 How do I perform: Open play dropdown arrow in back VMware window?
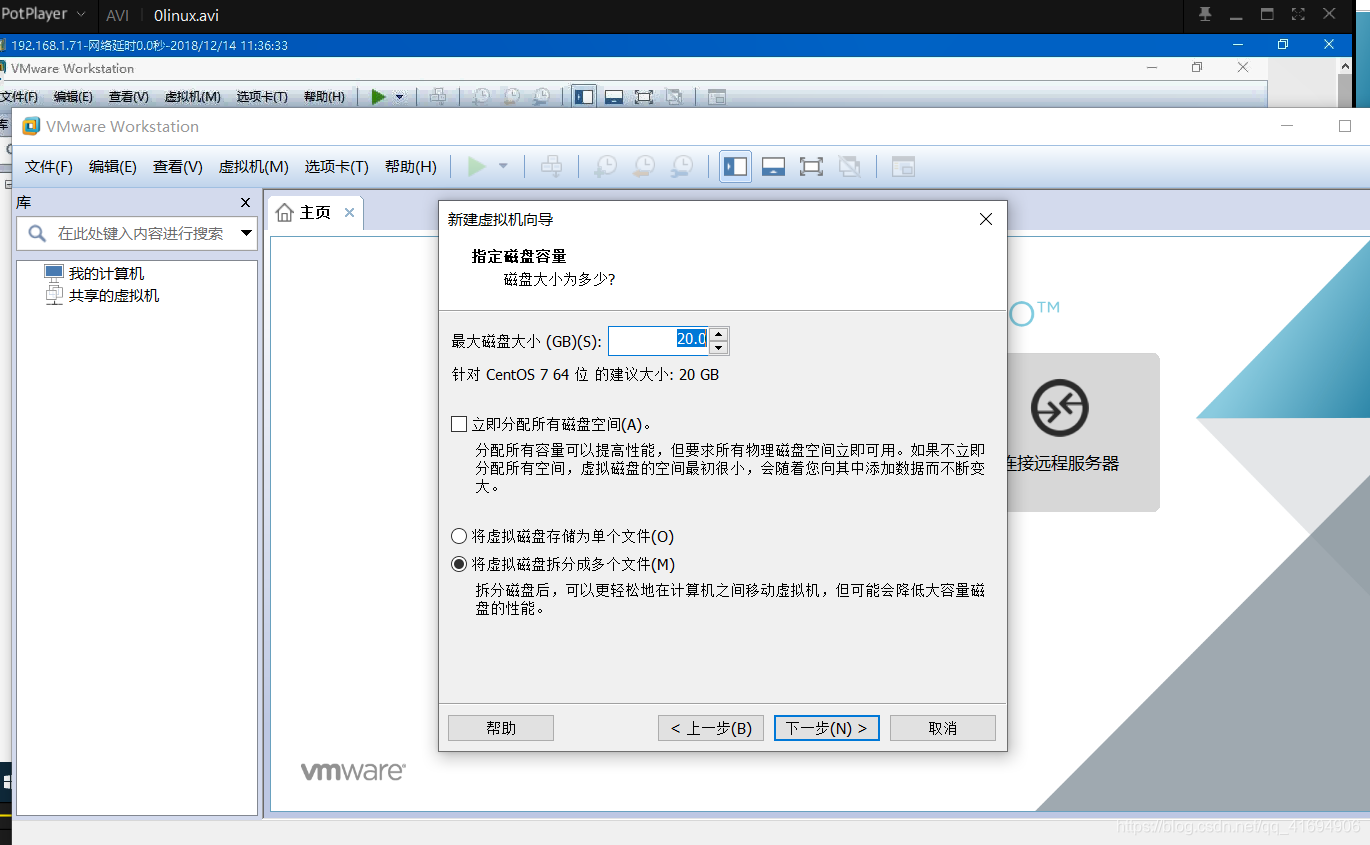(399, 97)
